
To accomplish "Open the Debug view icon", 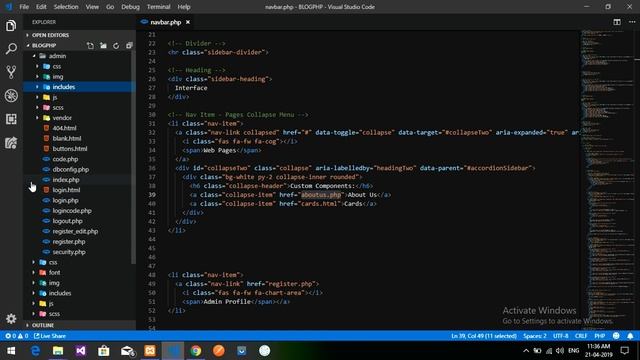I will click(11, 96).
